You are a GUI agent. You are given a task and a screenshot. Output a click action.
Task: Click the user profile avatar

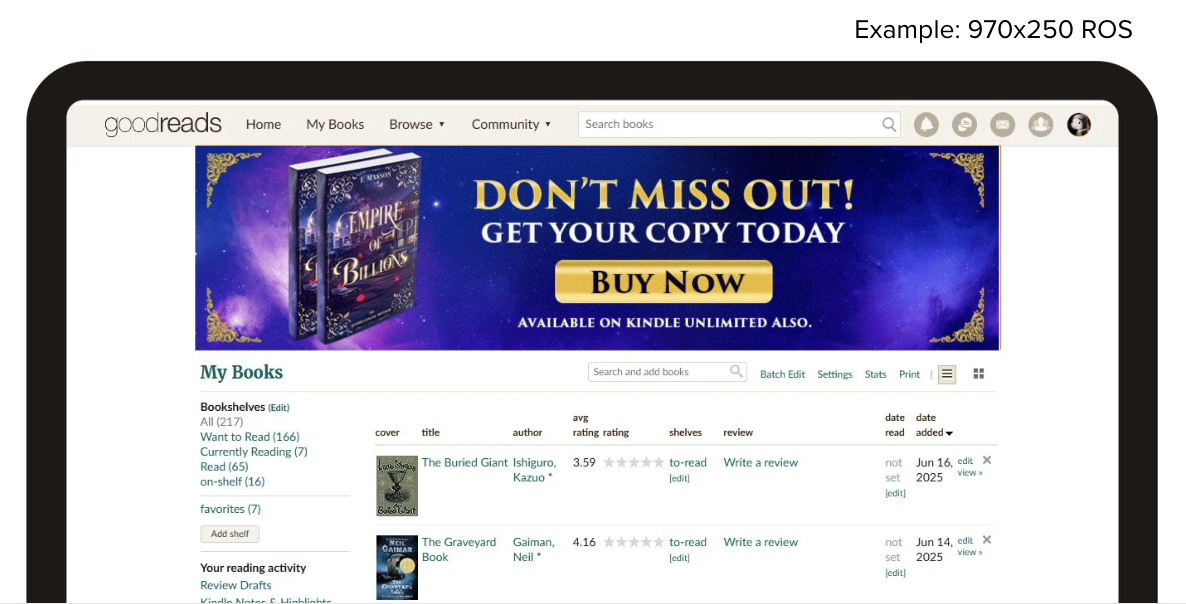[x=1078, y=125]
